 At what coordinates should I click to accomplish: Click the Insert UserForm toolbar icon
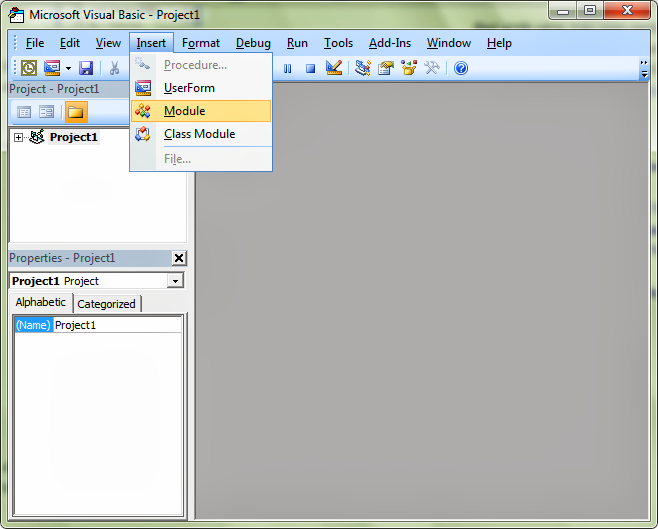[52, 68]
